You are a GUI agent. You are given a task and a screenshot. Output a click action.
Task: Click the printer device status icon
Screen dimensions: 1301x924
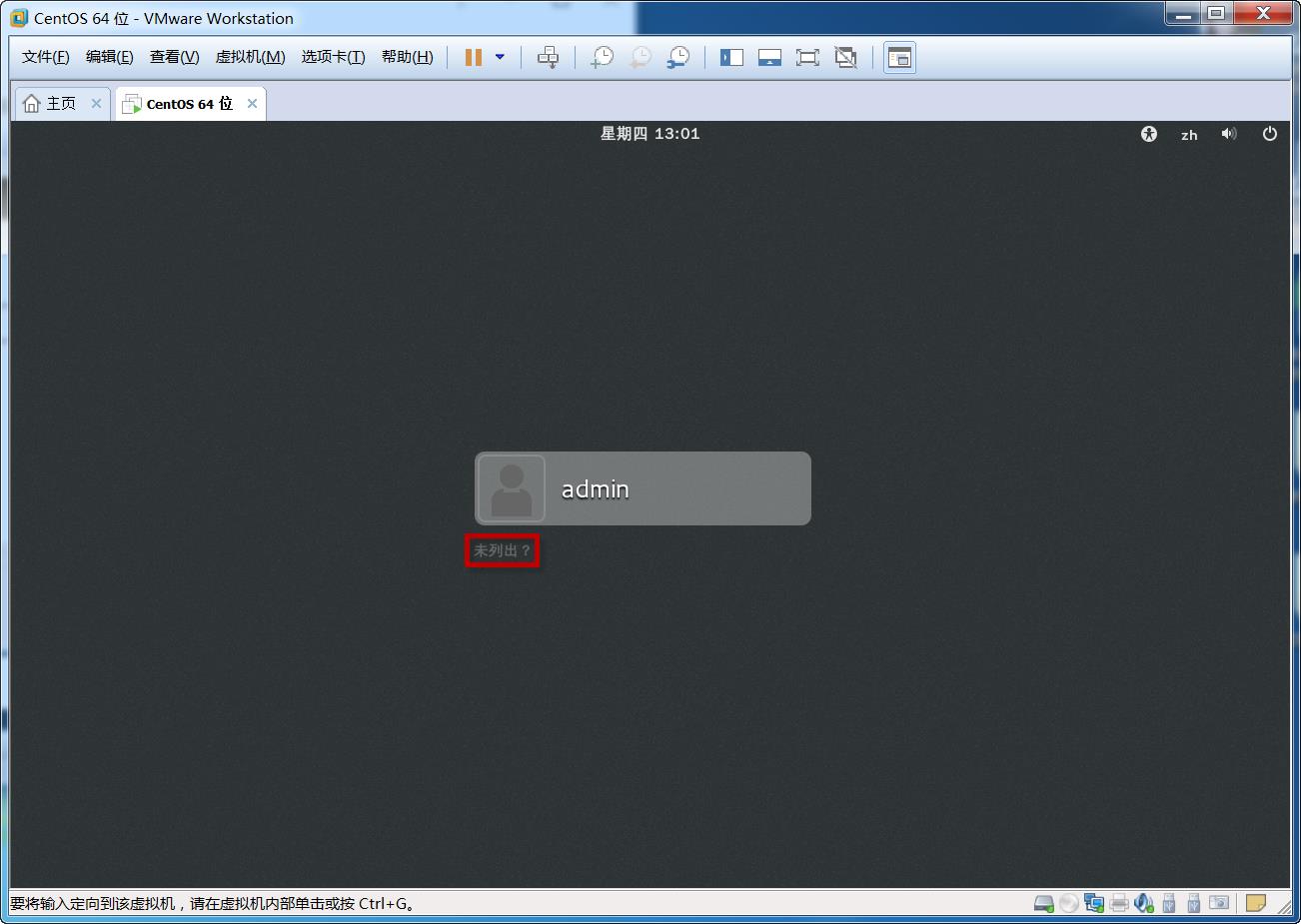1119,903
